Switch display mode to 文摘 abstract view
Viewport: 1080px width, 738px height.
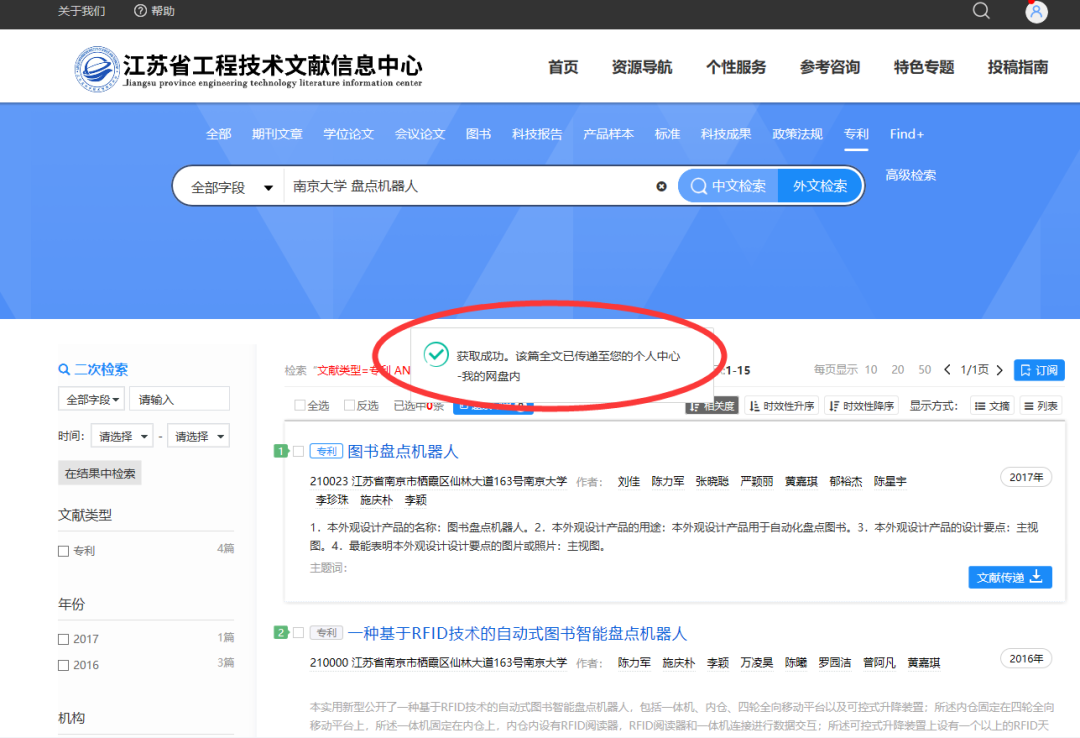pyautogui.click(x=991, y=405)
